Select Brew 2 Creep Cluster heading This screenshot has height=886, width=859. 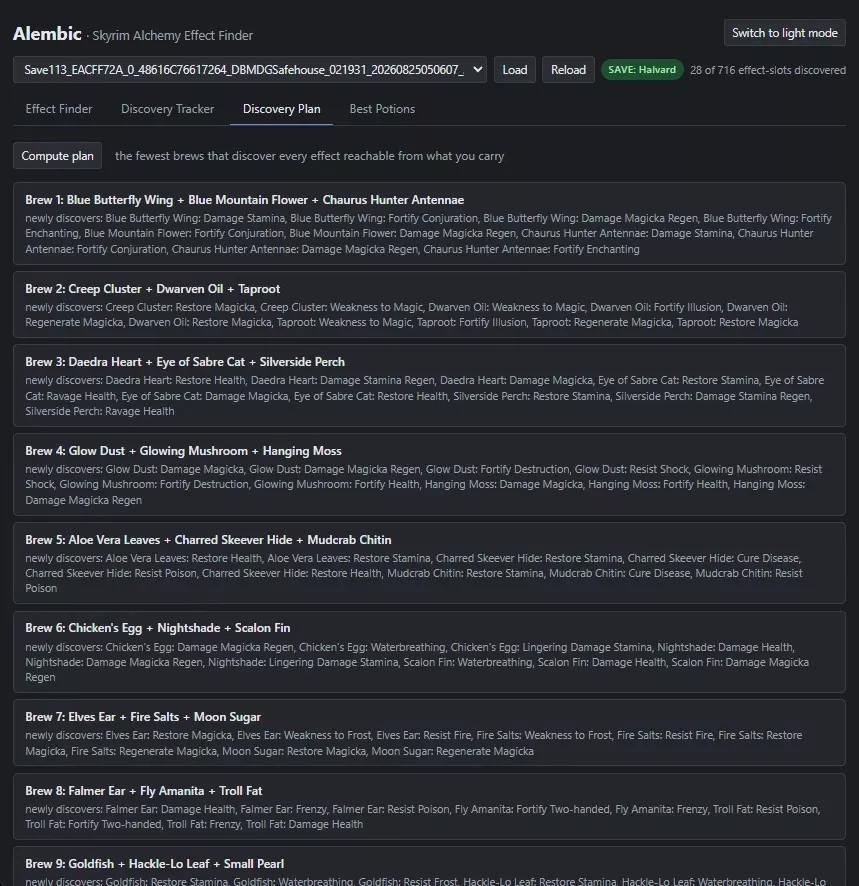click(153, 289)
